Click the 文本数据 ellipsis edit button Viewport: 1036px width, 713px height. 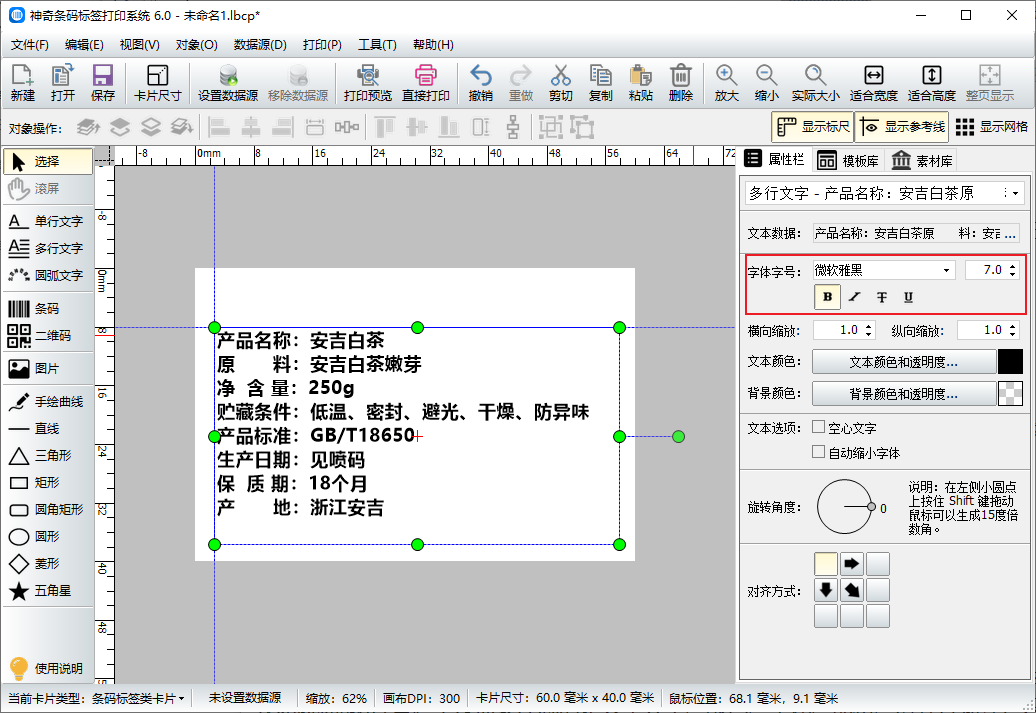1010,233
